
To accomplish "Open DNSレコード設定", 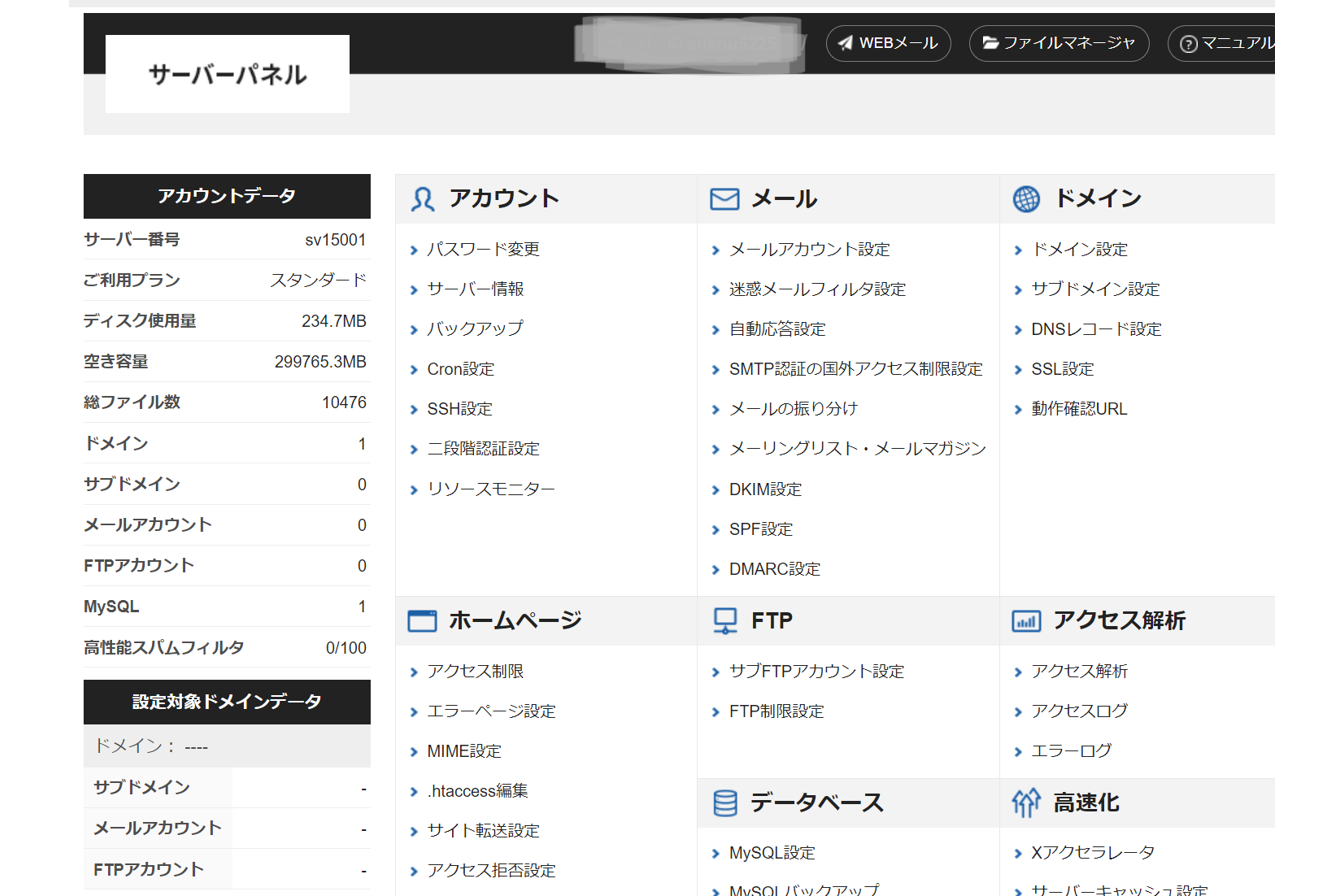I will (x=1096, y=329).
